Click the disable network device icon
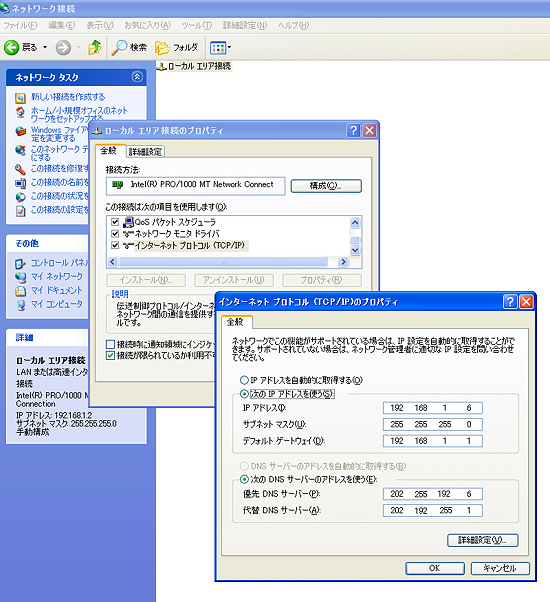Viewport: 550px width, 602px height. [x=20, y=150]
